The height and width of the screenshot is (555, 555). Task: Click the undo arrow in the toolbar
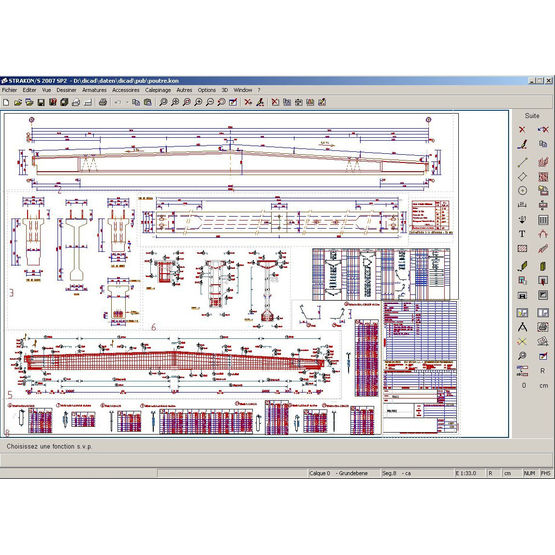point(118,102)
